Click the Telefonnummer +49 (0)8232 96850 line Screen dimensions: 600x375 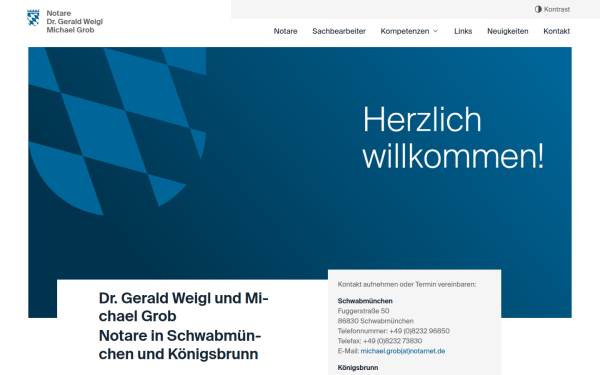click(393, 331)
